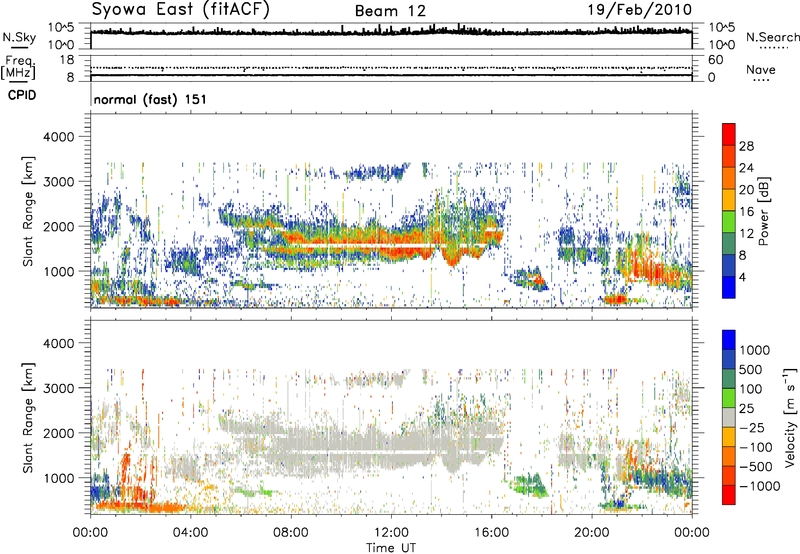This screenshot has width=800, height=554.
Task: Click the '60' Nave axis tick
Action: [x=716, y=60]
